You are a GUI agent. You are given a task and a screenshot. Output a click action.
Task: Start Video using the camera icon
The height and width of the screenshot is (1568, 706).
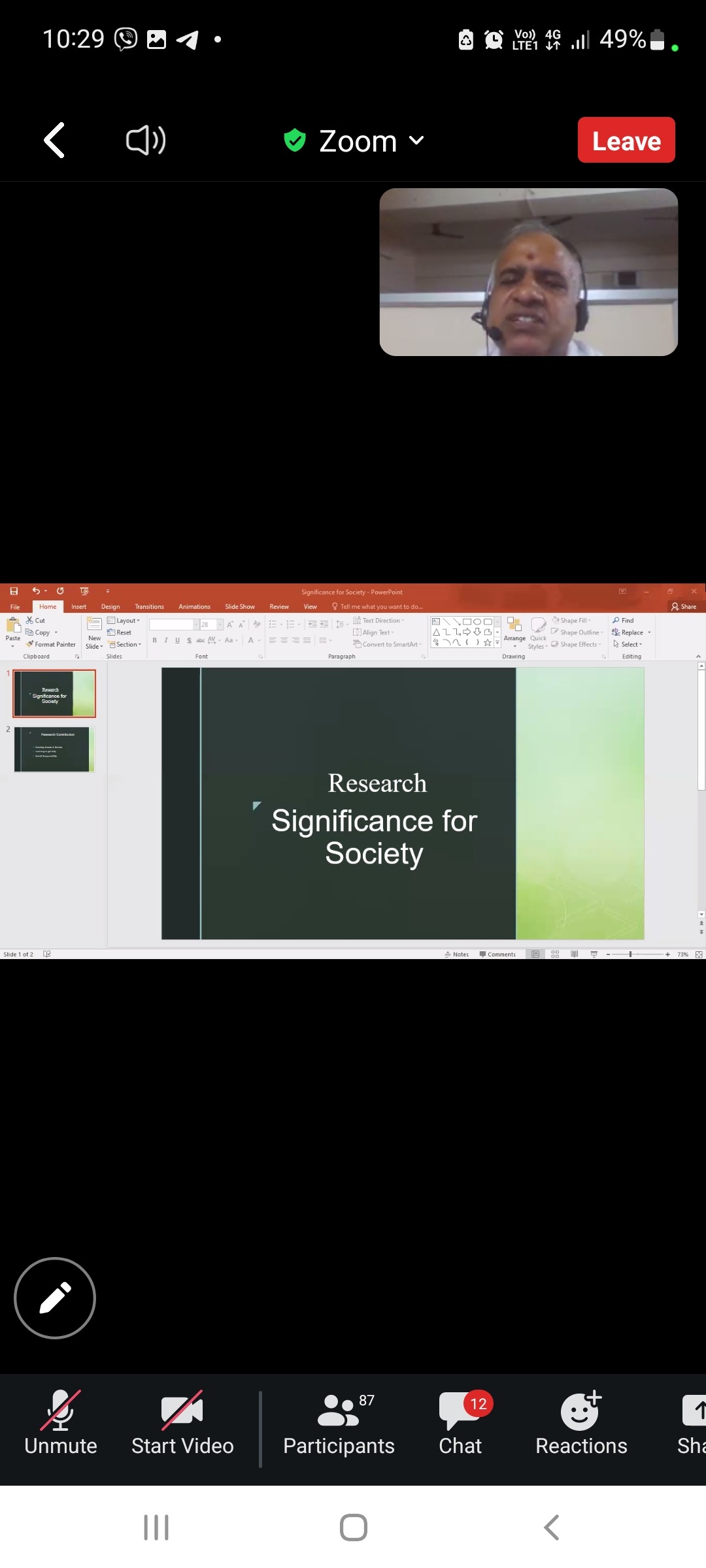click(x=182, y=1423)
